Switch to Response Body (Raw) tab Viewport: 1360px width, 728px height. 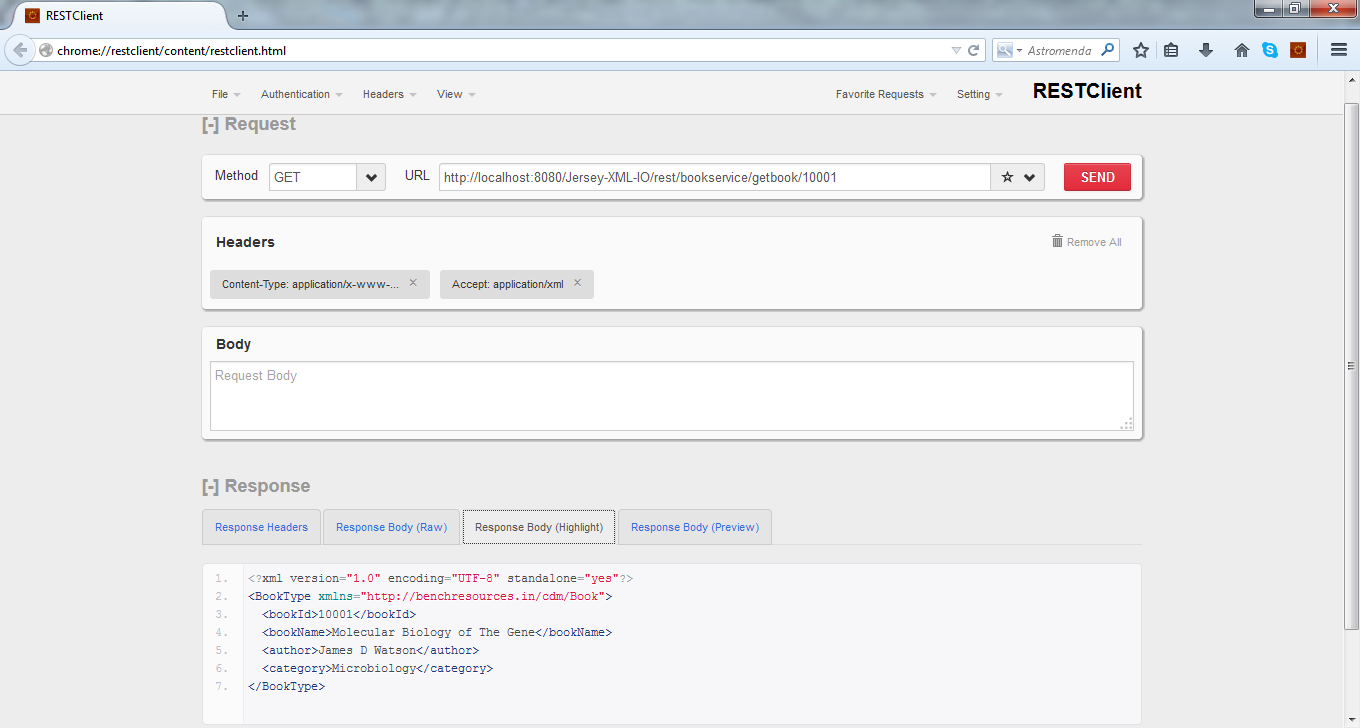[391, 527]
